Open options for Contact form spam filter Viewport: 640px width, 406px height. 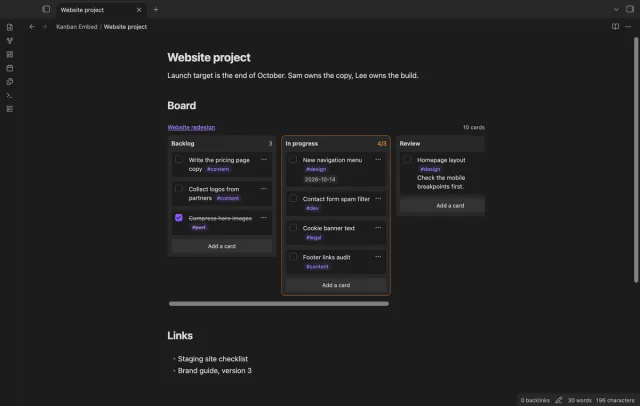coord(378,198)
